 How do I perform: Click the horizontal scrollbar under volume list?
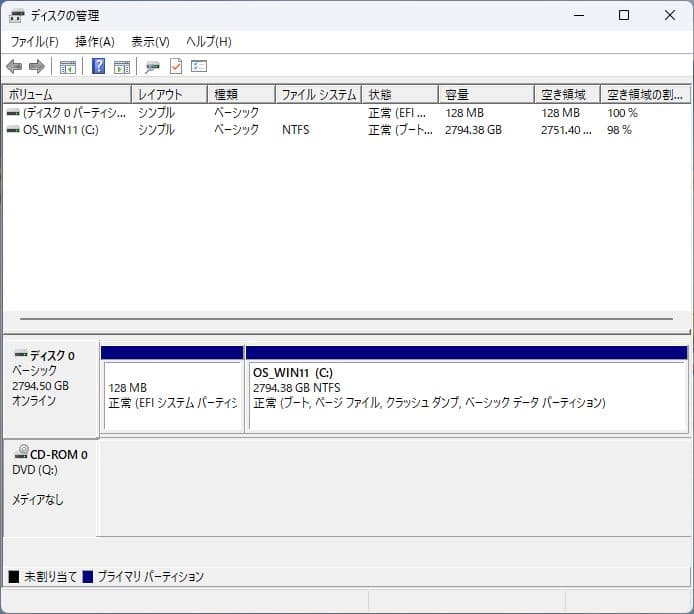point(346,318)
